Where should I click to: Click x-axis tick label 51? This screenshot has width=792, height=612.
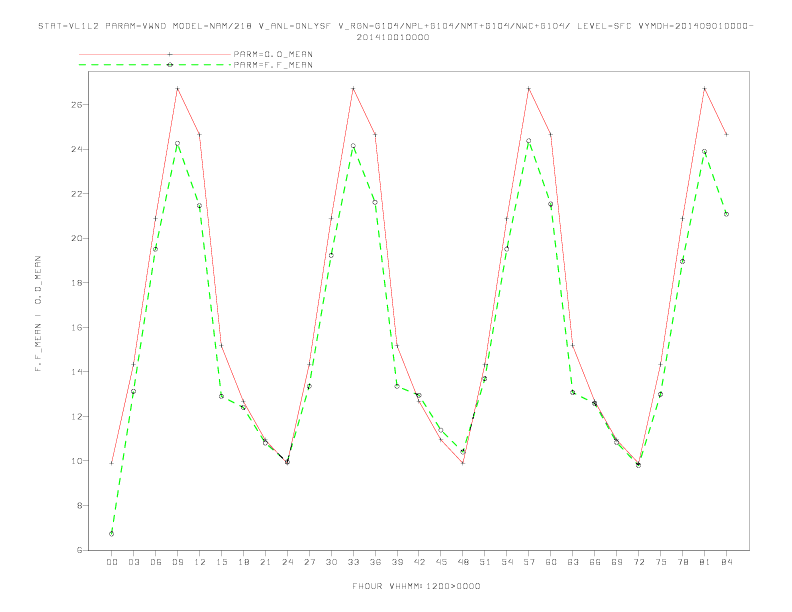pyautogui.click(x=485, y=562)
